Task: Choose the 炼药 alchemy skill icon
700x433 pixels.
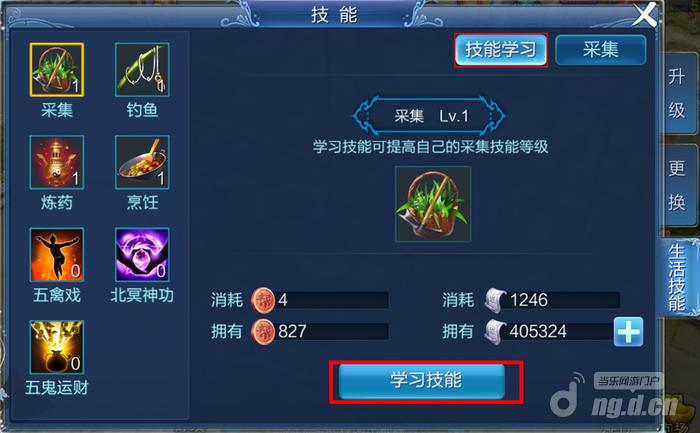Action: click(57, 162)
